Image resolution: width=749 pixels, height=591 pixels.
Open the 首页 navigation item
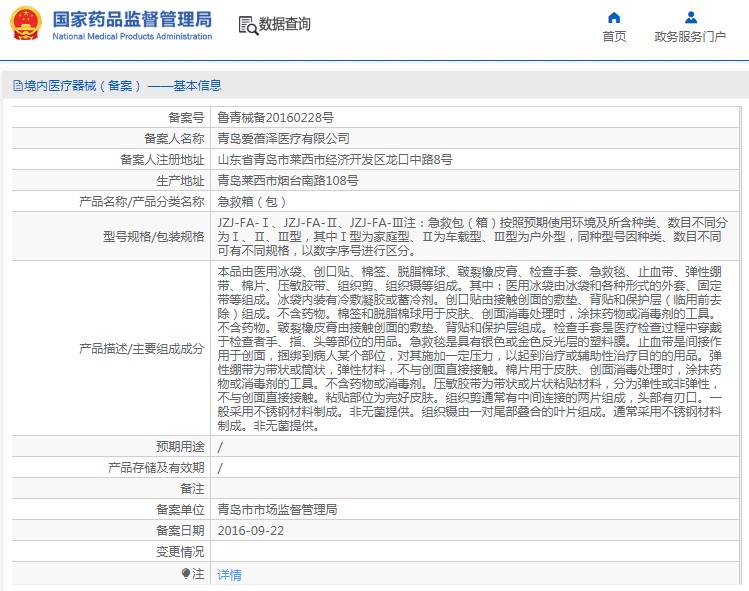[614, 37]
